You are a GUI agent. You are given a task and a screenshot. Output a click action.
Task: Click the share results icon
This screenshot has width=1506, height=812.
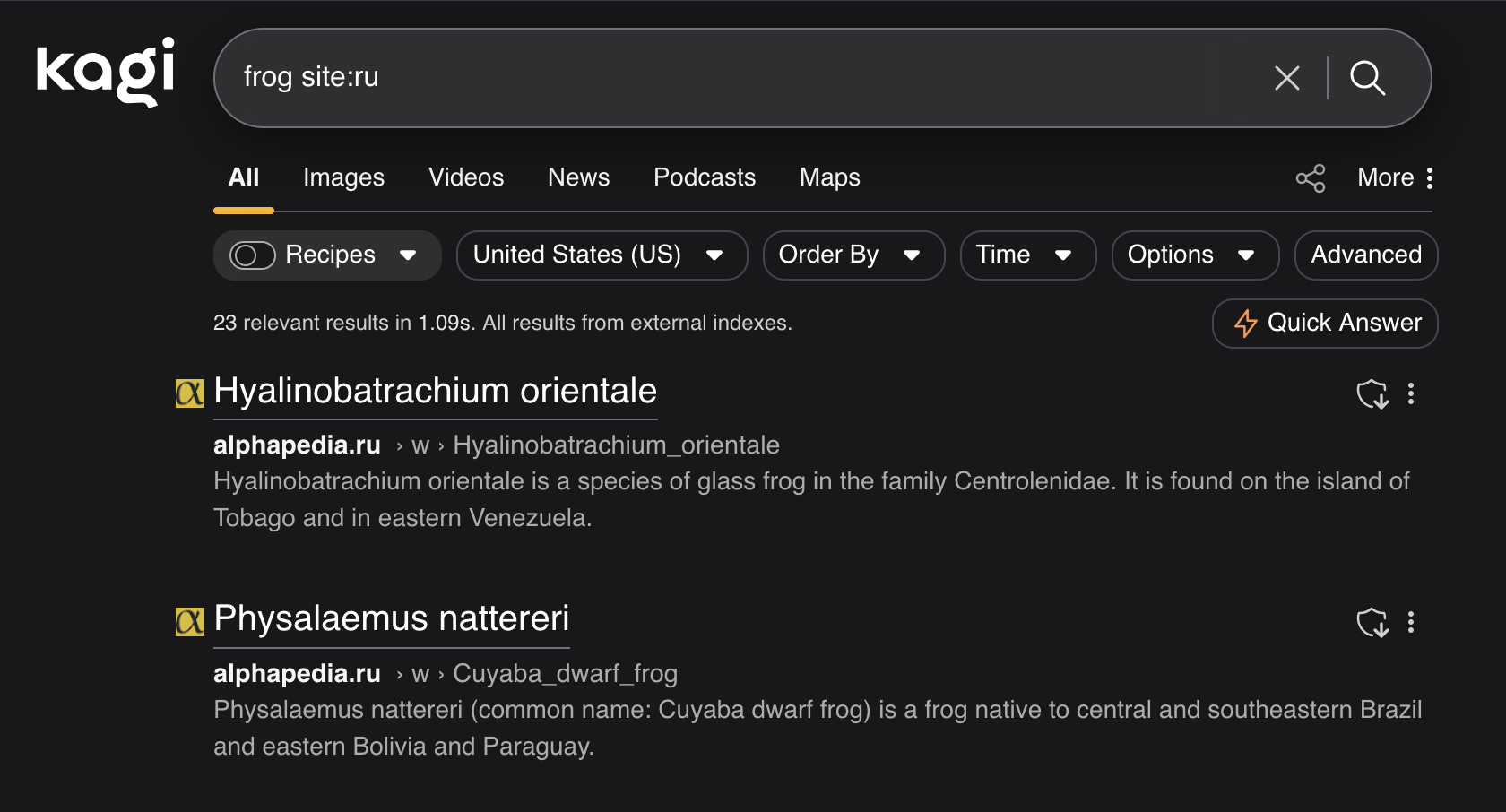point(1310,178)
